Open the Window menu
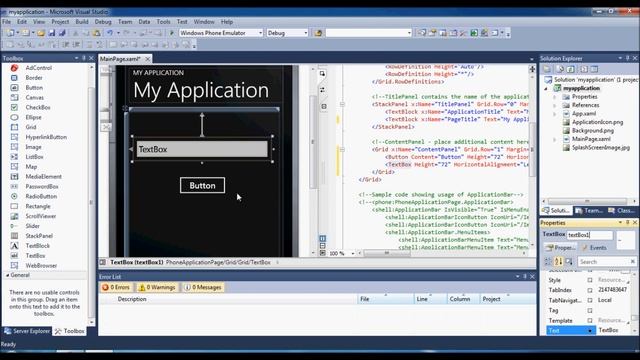 pos(204,22)
